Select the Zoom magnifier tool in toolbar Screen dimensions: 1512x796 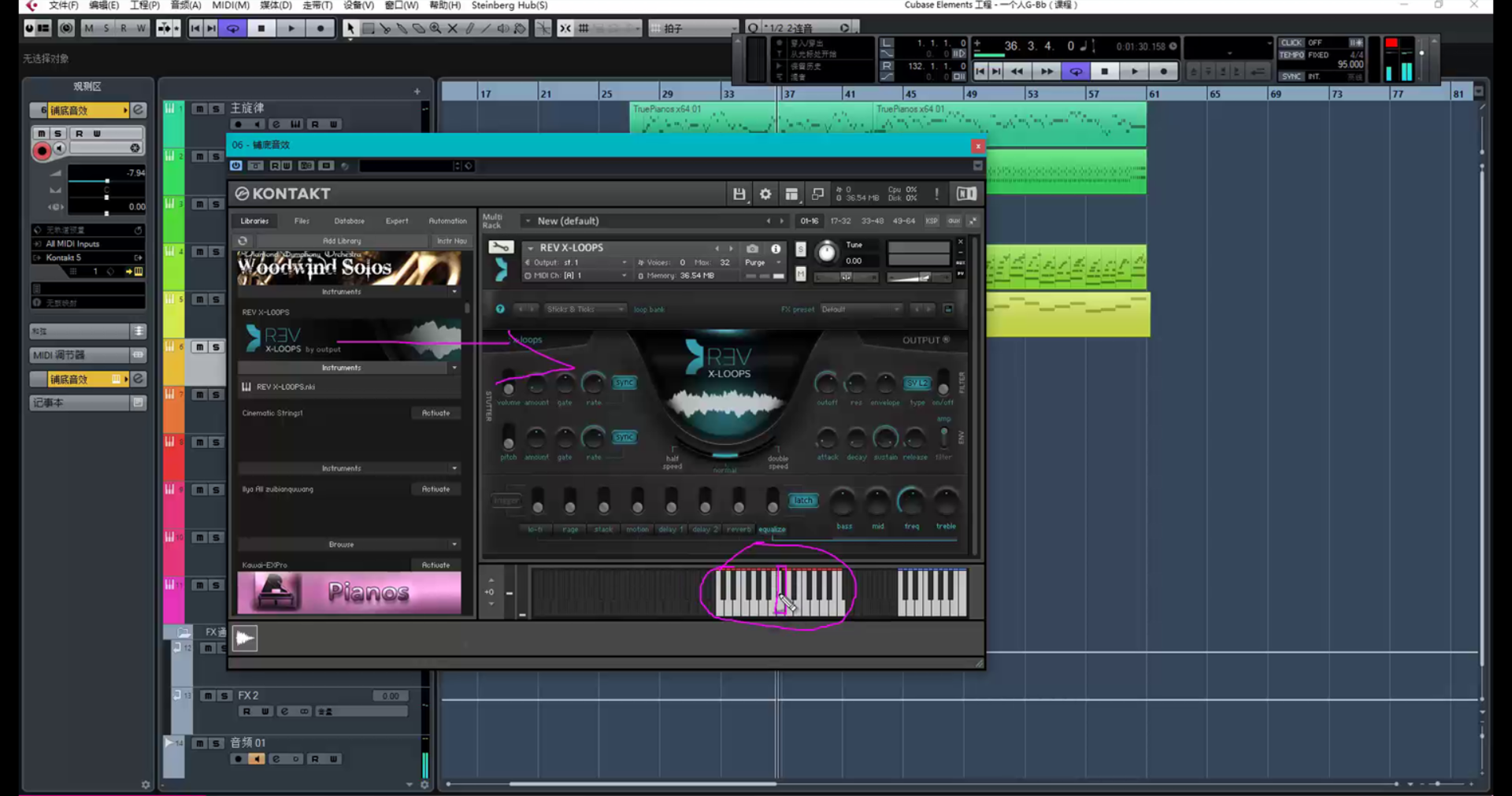435,28
